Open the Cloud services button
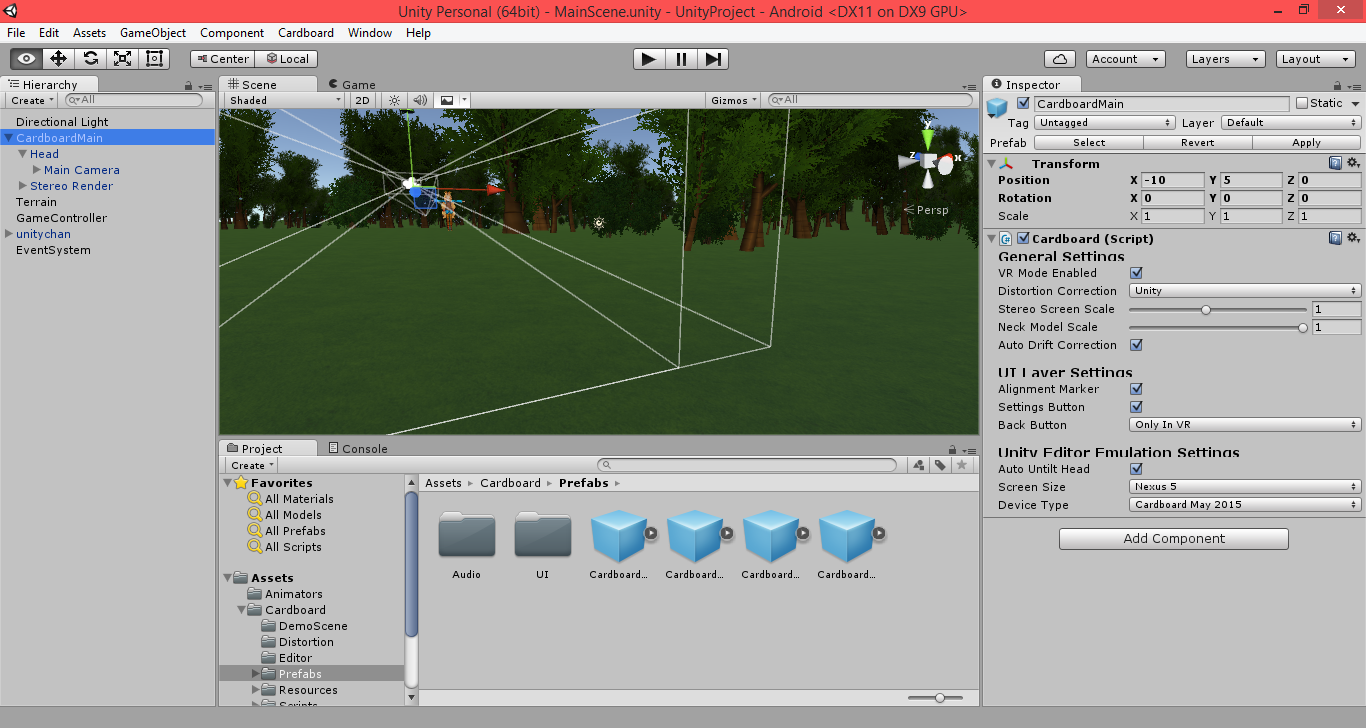Screen dimensions: 1366x728 click(x=1059, y=59)
